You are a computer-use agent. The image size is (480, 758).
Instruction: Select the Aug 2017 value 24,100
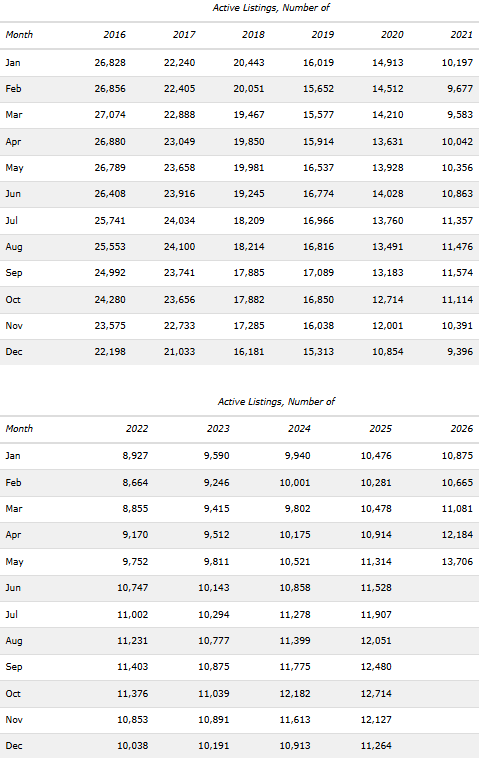tap(179, 247)
